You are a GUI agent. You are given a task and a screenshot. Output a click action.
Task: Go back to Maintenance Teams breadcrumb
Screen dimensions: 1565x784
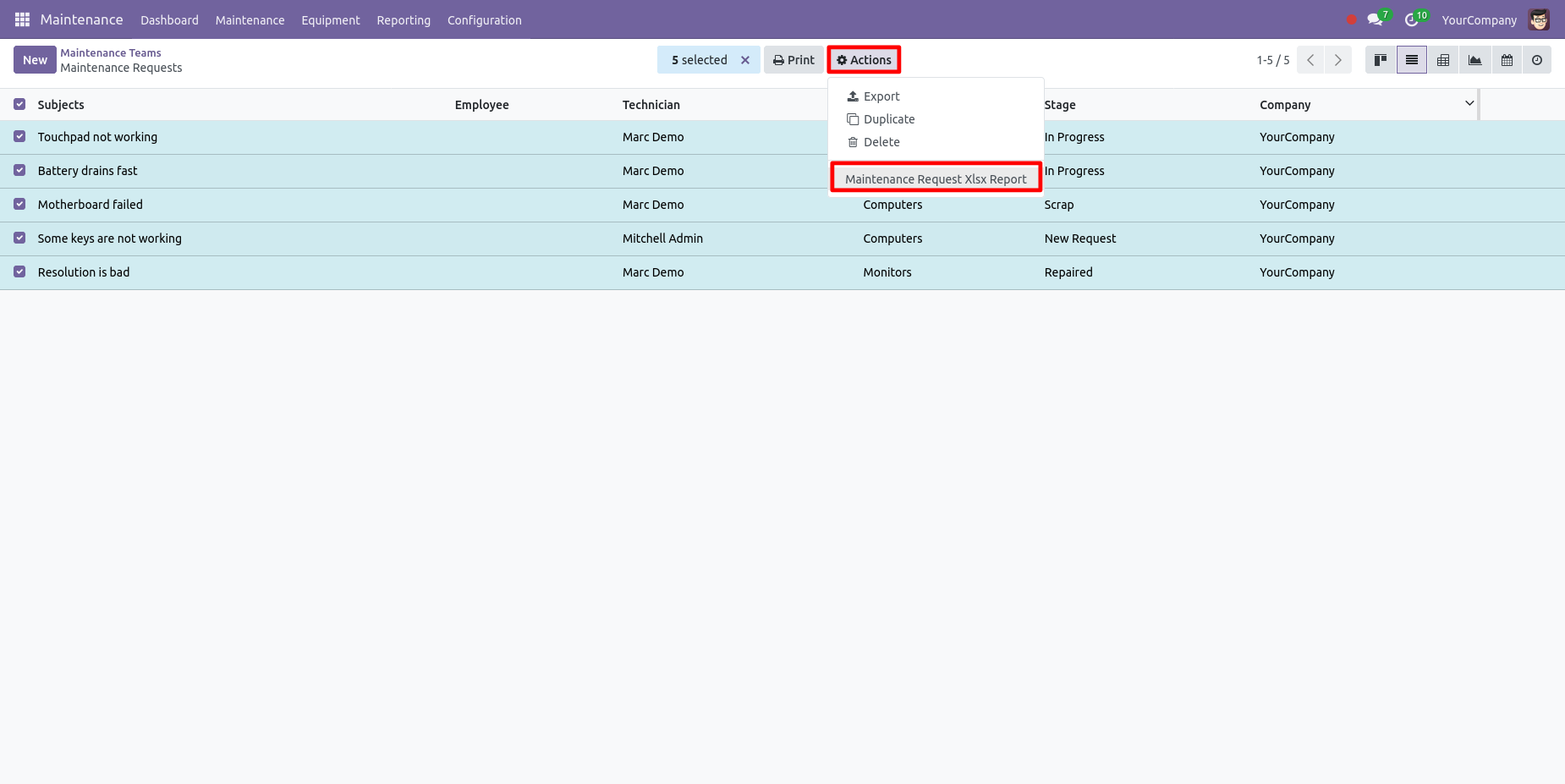point(111,52)
